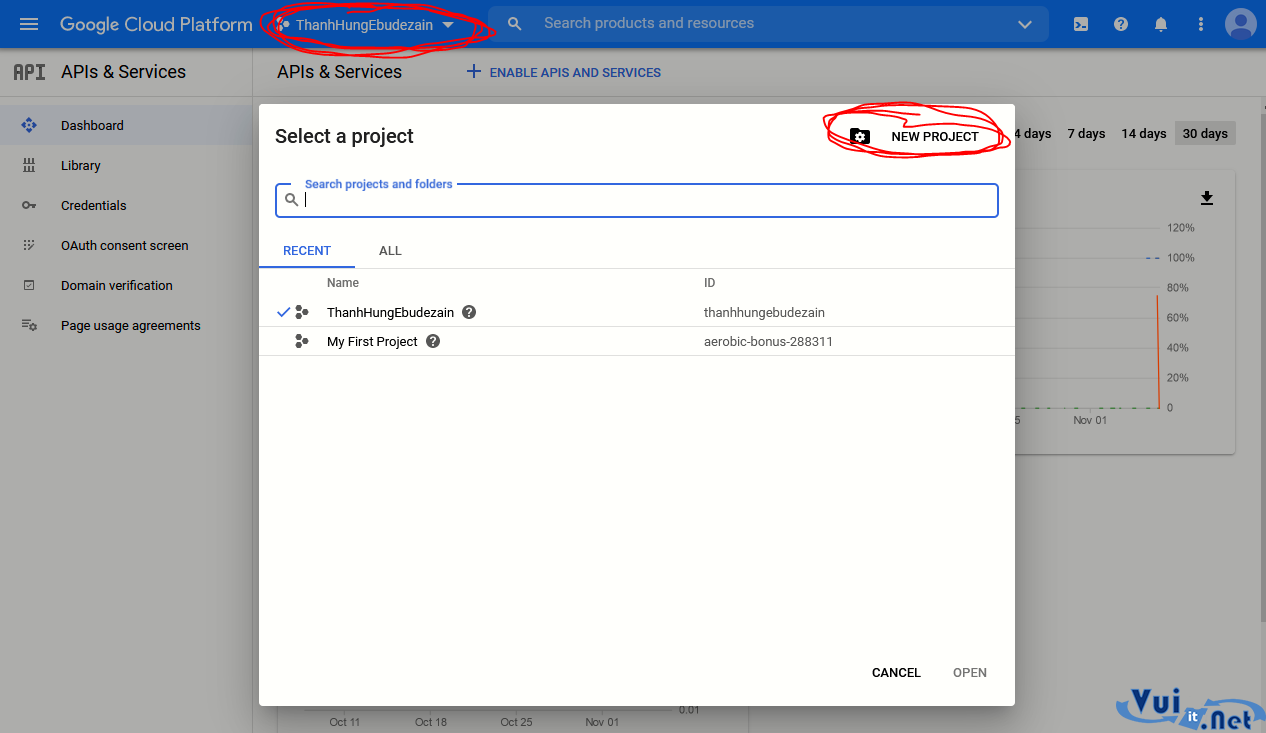Click the aerobic-bonus-288311 project ID

point(768,341)
